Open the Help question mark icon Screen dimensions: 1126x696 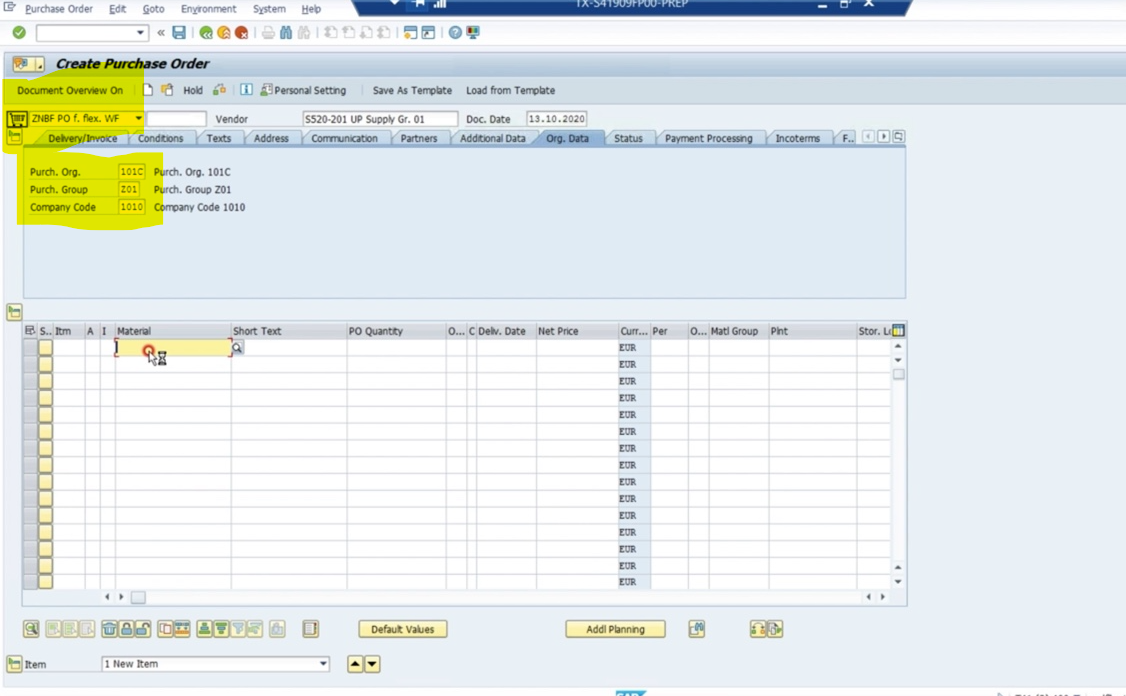point(455,32)
